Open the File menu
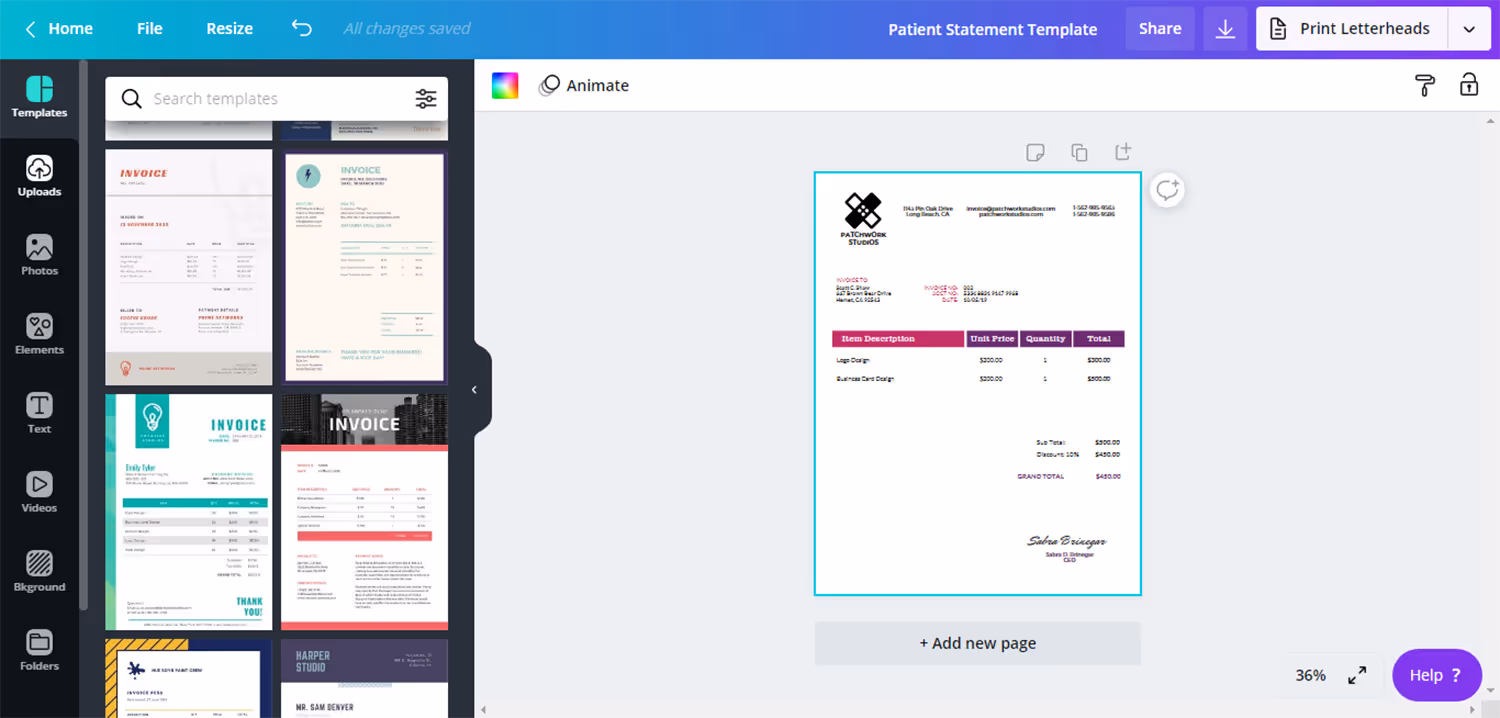This screenshot has width=1500, height=718. [149, 28]
